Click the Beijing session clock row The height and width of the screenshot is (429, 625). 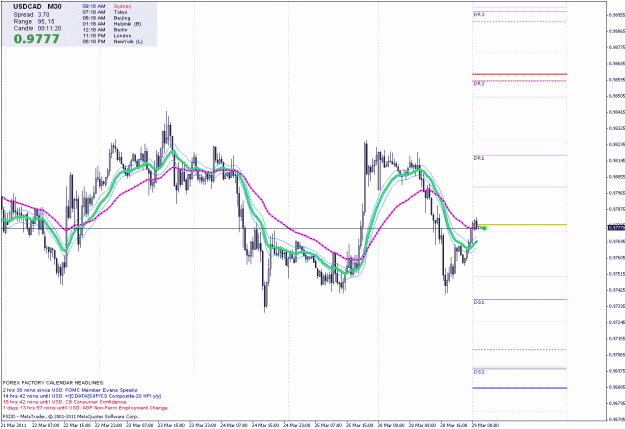(x=106, y=18)
